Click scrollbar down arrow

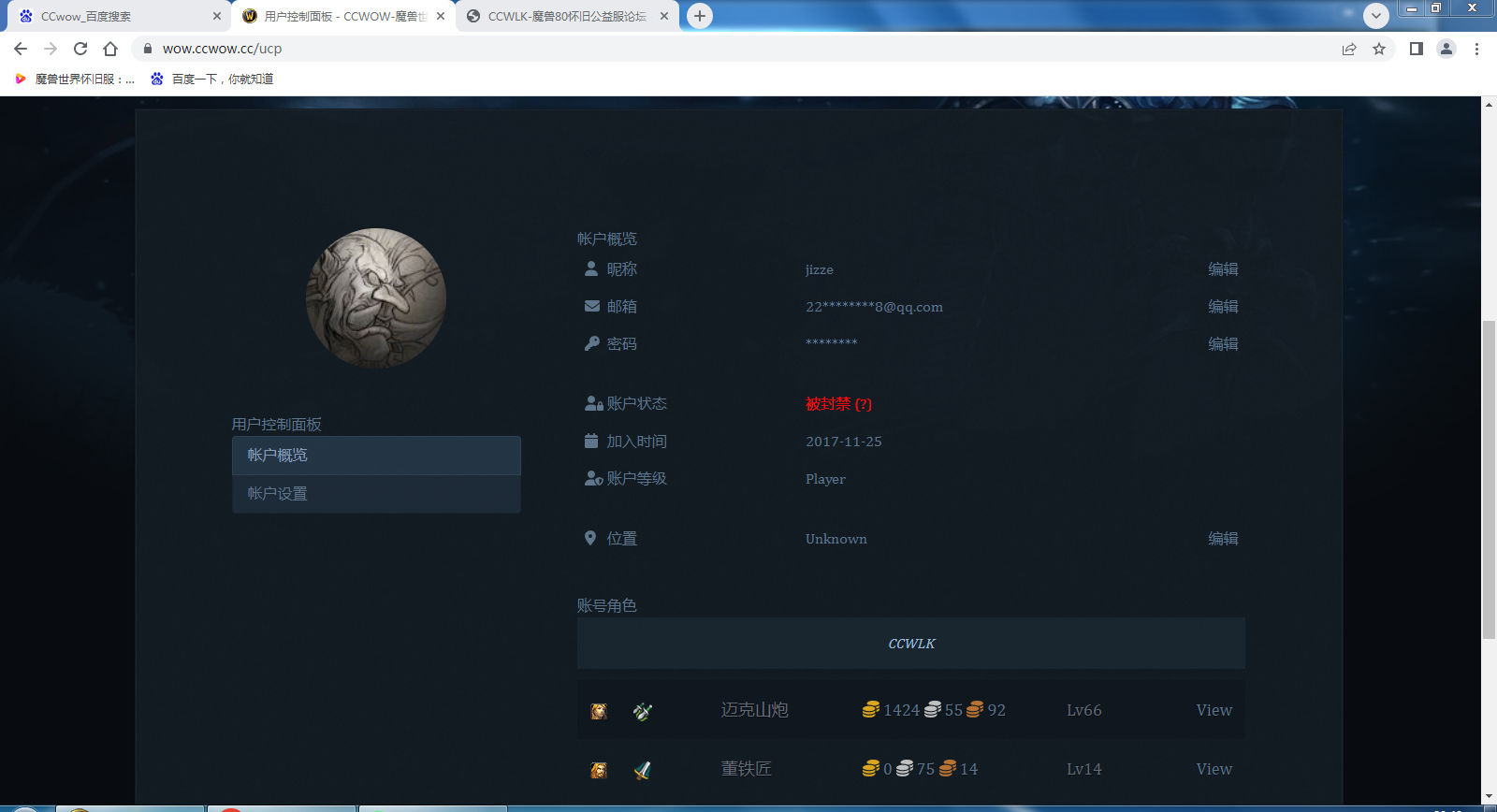click(1489, 797)
